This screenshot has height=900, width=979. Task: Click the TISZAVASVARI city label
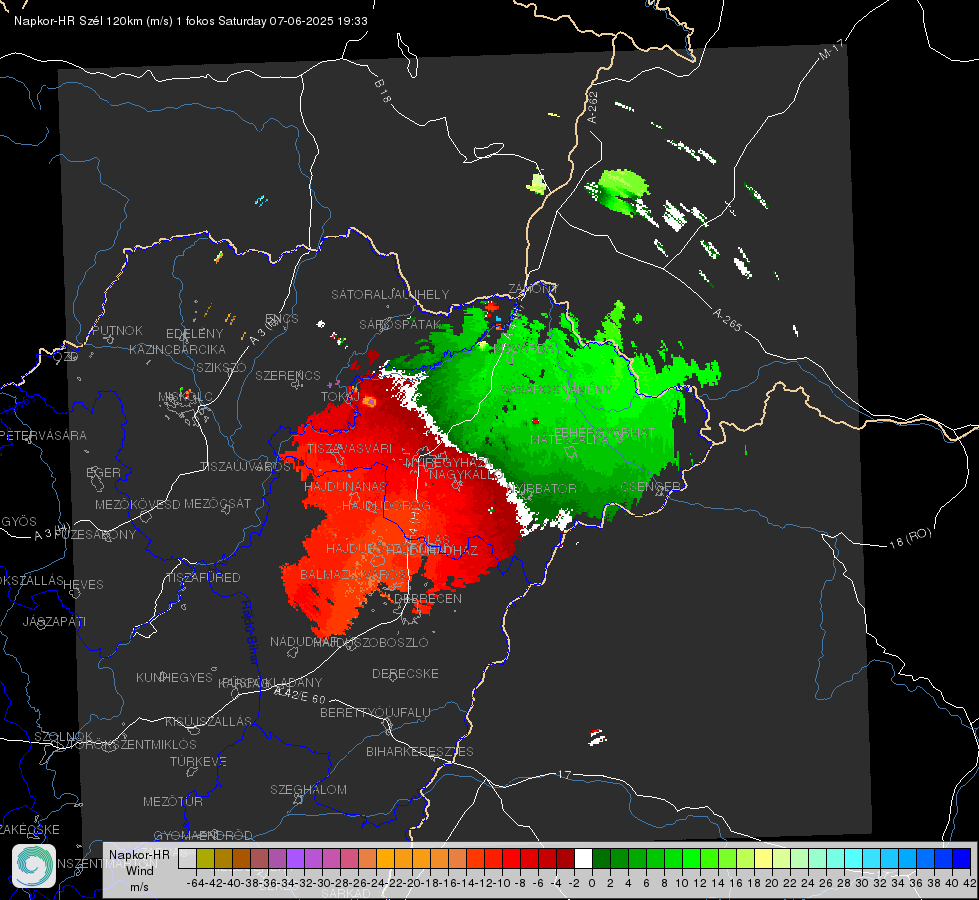[x=349, y=448]
